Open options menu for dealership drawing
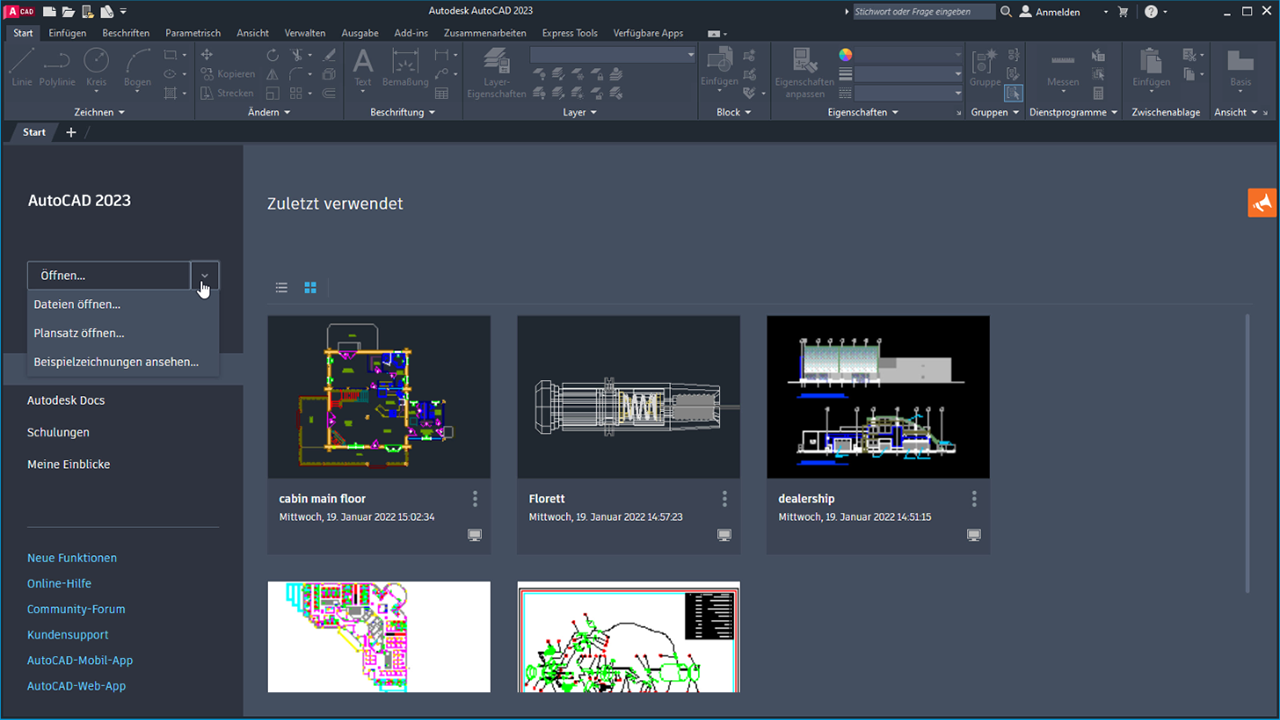The height and width of the screenshot is (720, 1280). [x=974, y=499]
